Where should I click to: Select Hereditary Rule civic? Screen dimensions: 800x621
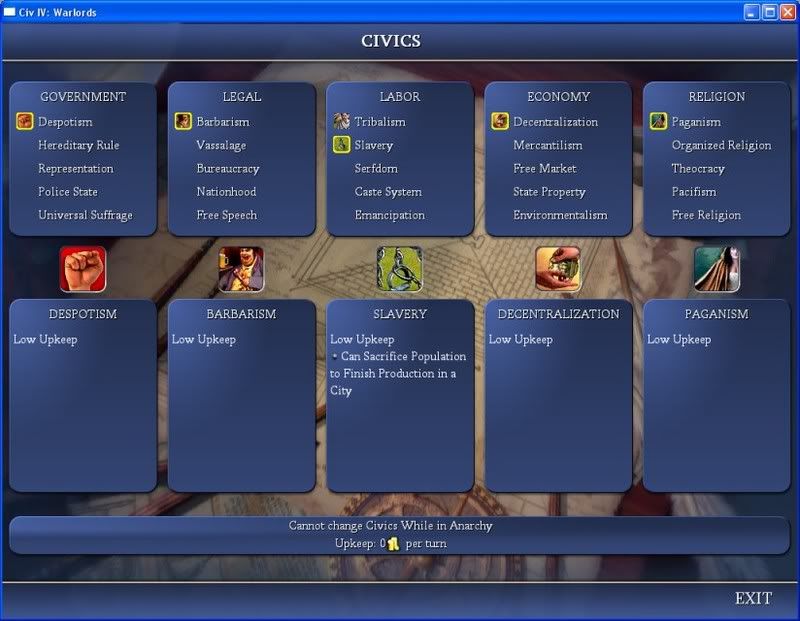pyautogui.click(x=79, y=145)
